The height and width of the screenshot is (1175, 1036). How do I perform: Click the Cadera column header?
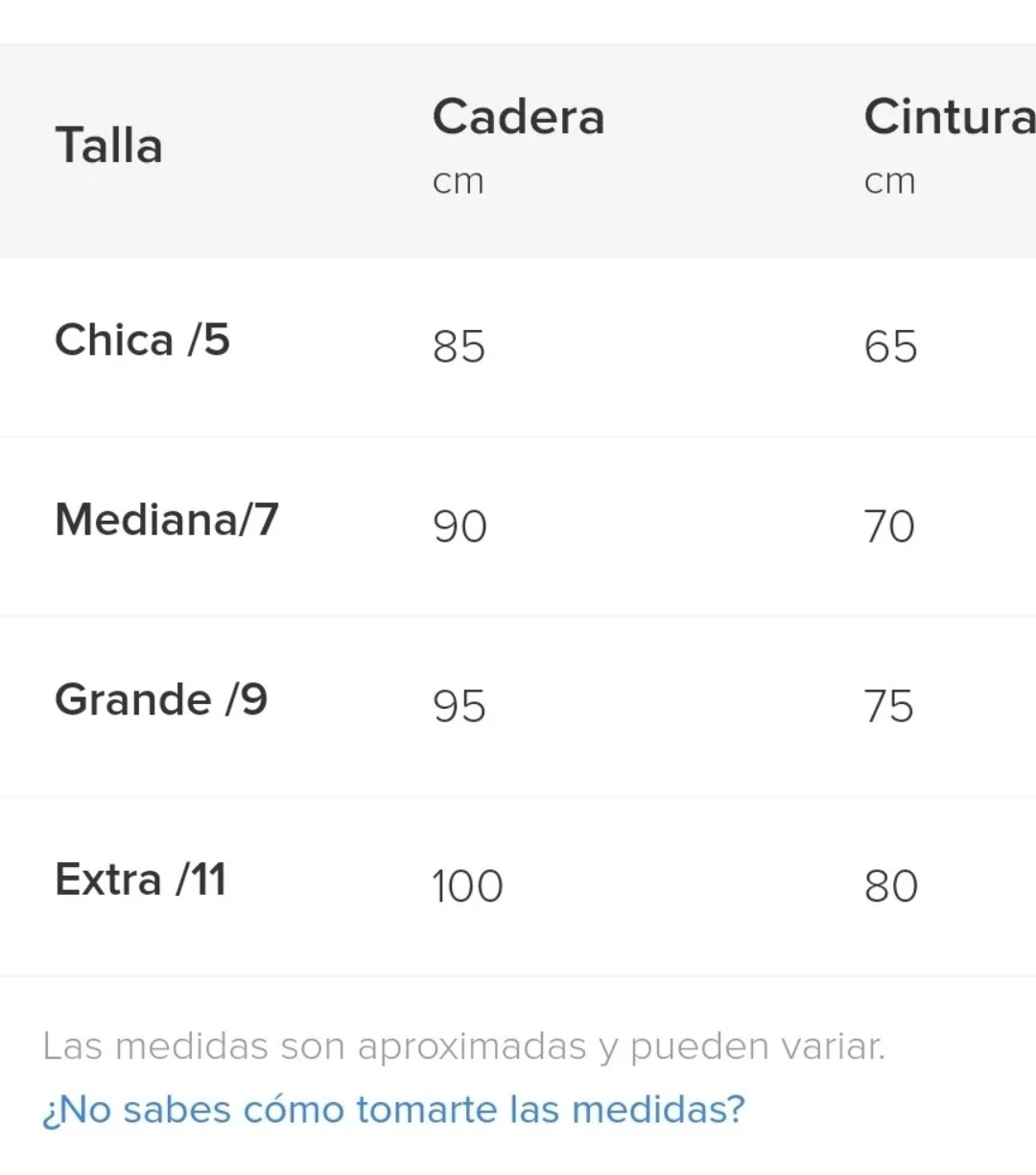[518, 118]
